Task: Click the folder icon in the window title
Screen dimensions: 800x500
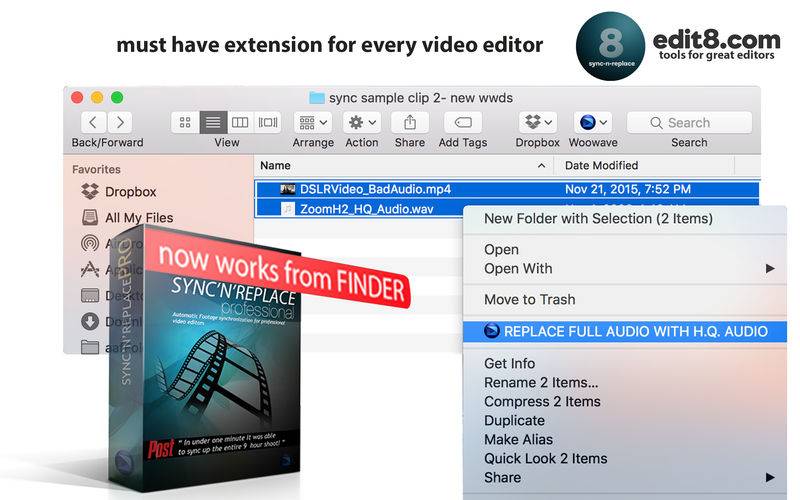Action: 317,97
